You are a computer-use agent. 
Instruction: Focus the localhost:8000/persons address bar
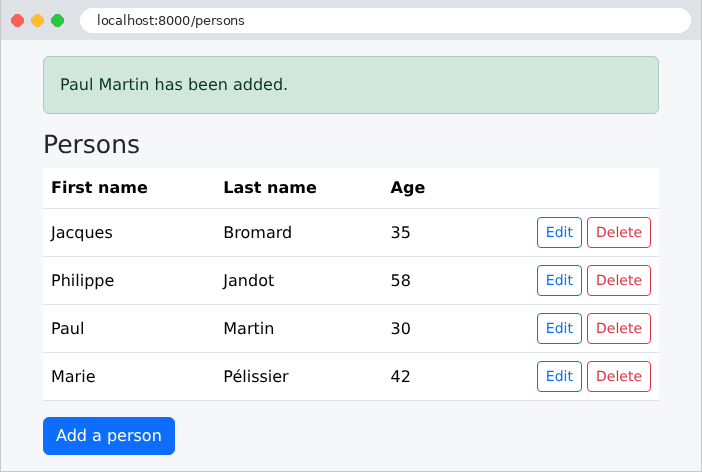385,21
